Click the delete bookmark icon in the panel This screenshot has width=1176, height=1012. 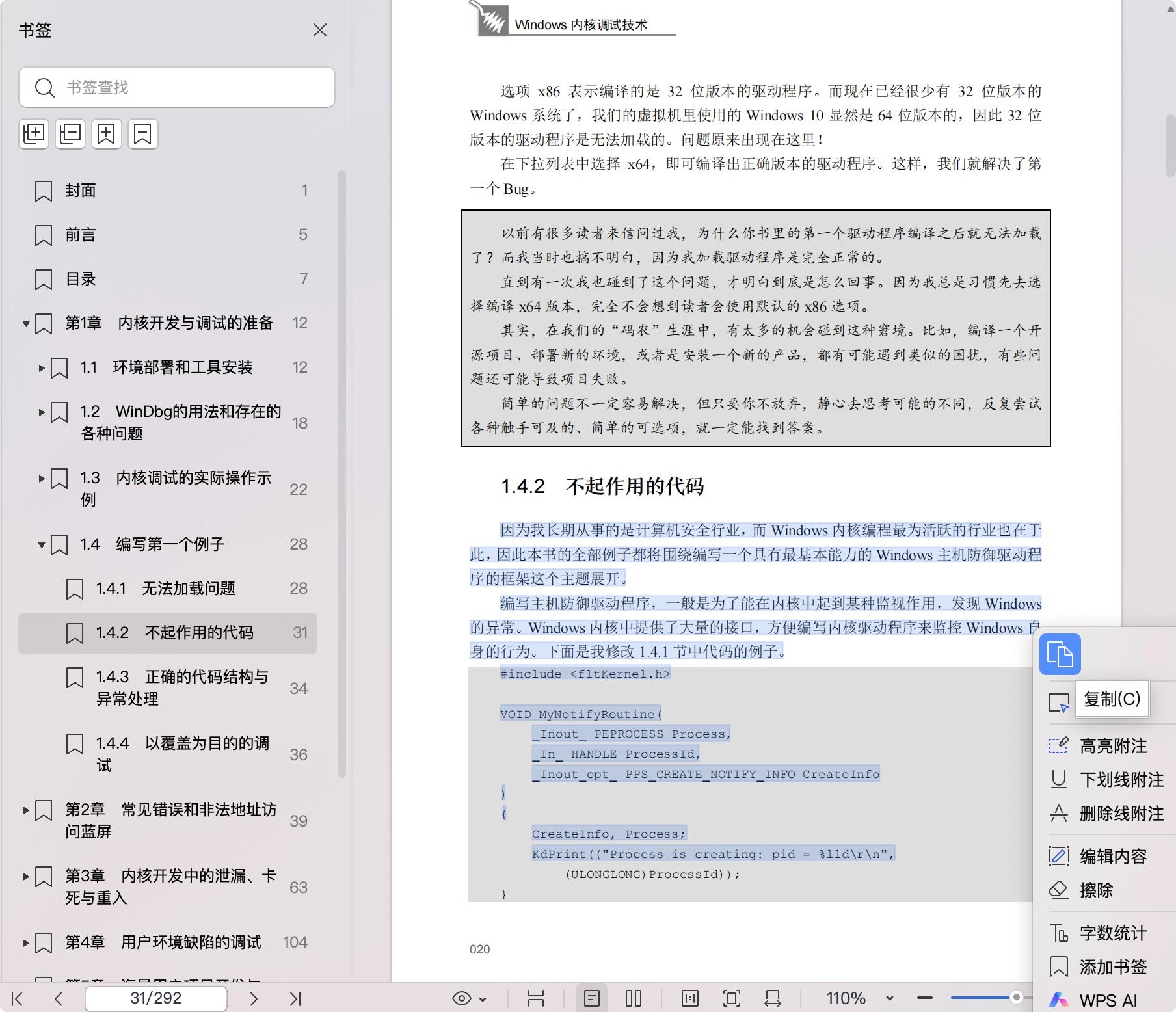[142, 134]
